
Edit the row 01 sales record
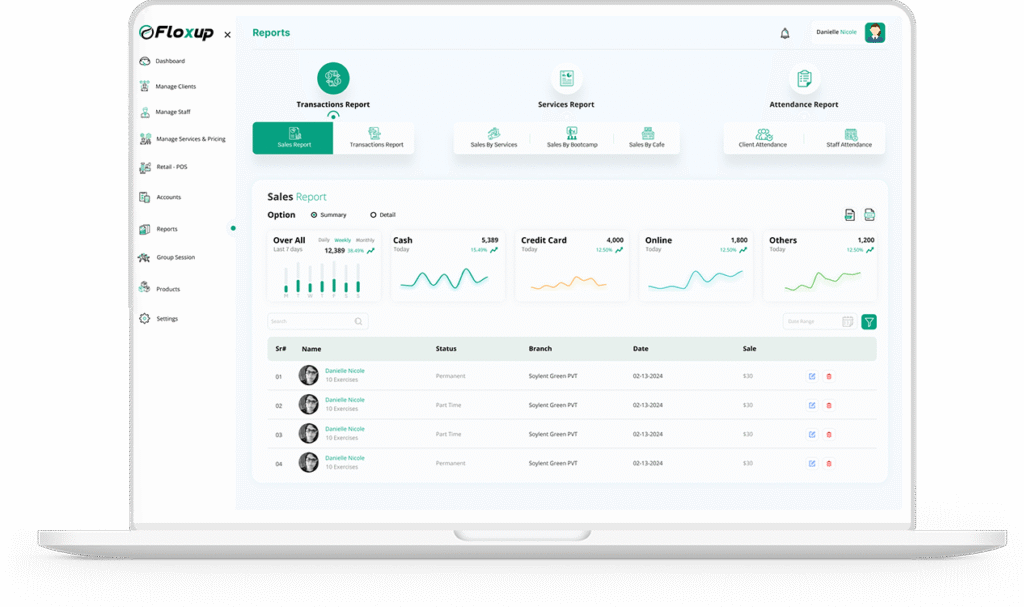pos(812,376)
